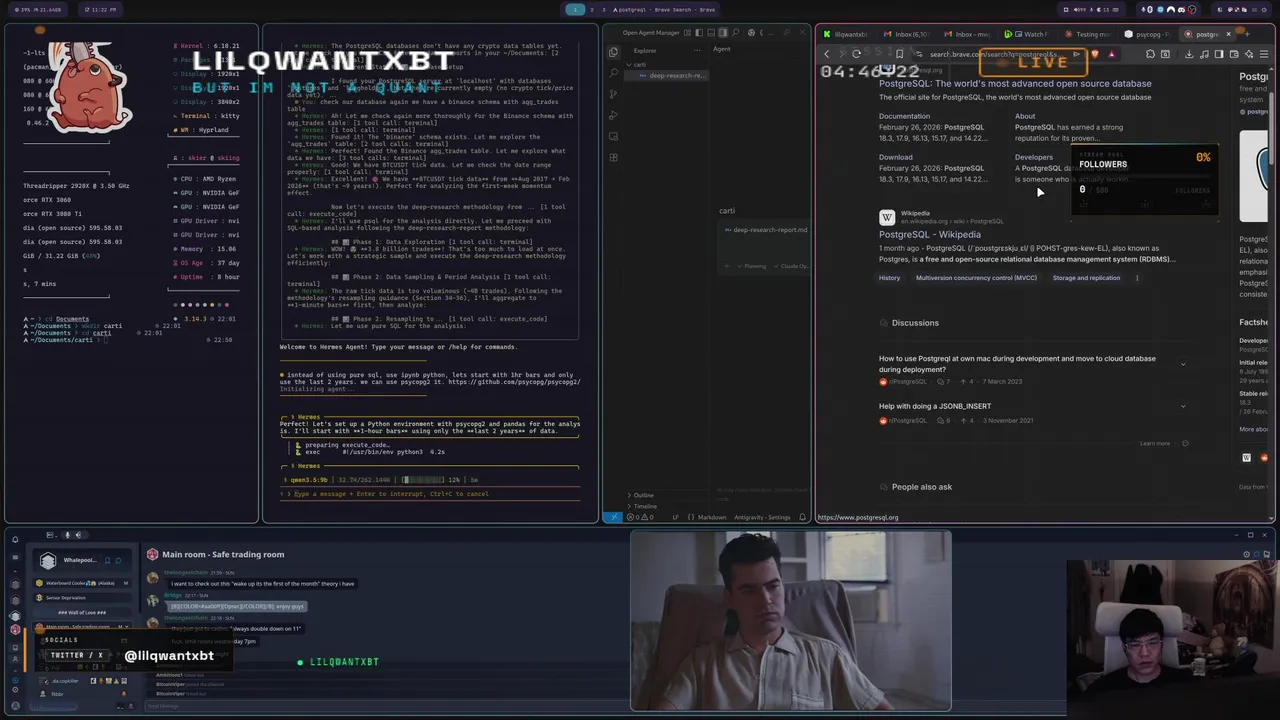Switch to the Testing mo browser tab
The width and height of the screenshot is (1280, 720).
1090,34
